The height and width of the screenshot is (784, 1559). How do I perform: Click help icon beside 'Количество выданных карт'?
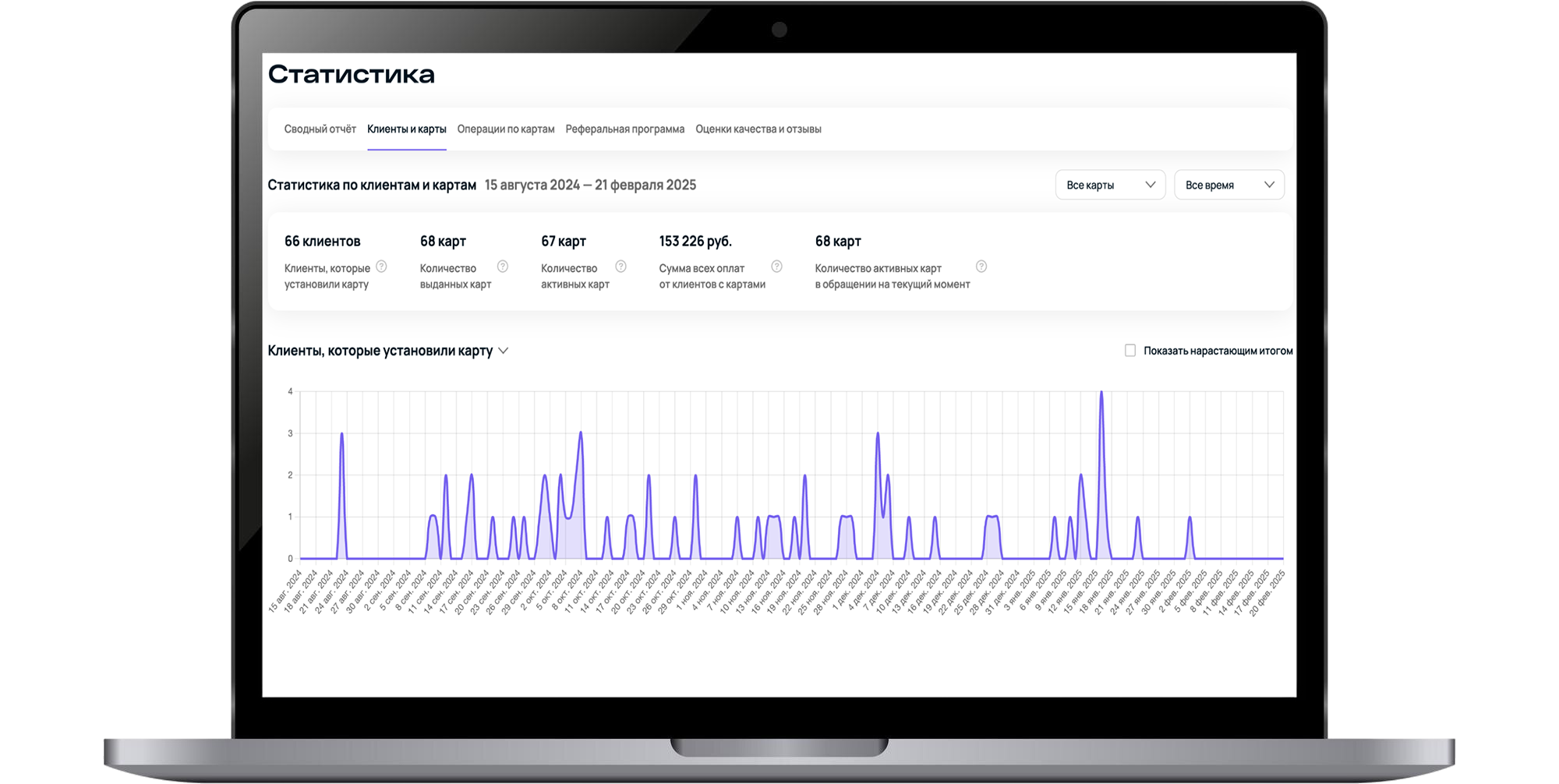503,267
